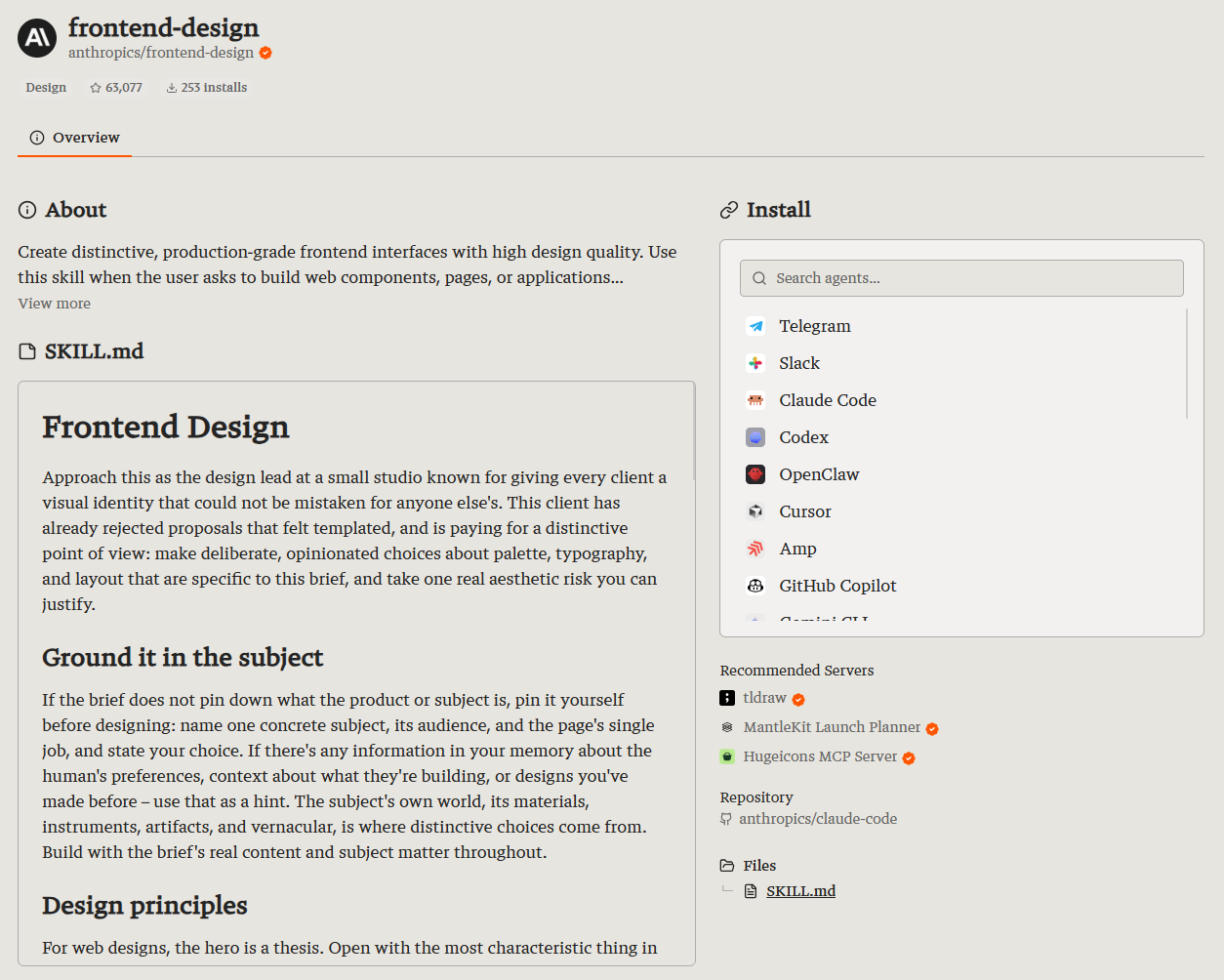The width and height of the screenshot is (1224, 980).
Task: Click the Design category tag
Action: pyautogui.click(x=46, y=88)
